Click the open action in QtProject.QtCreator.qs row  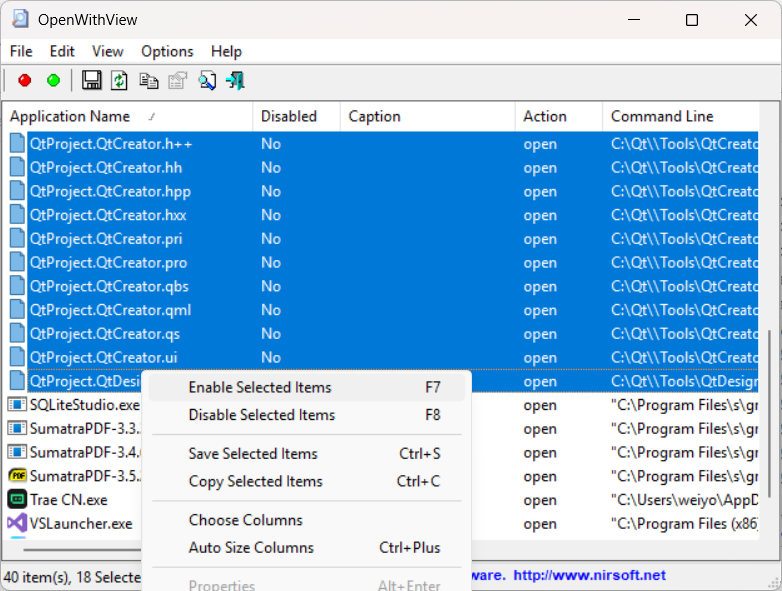(x=540, y=334)
